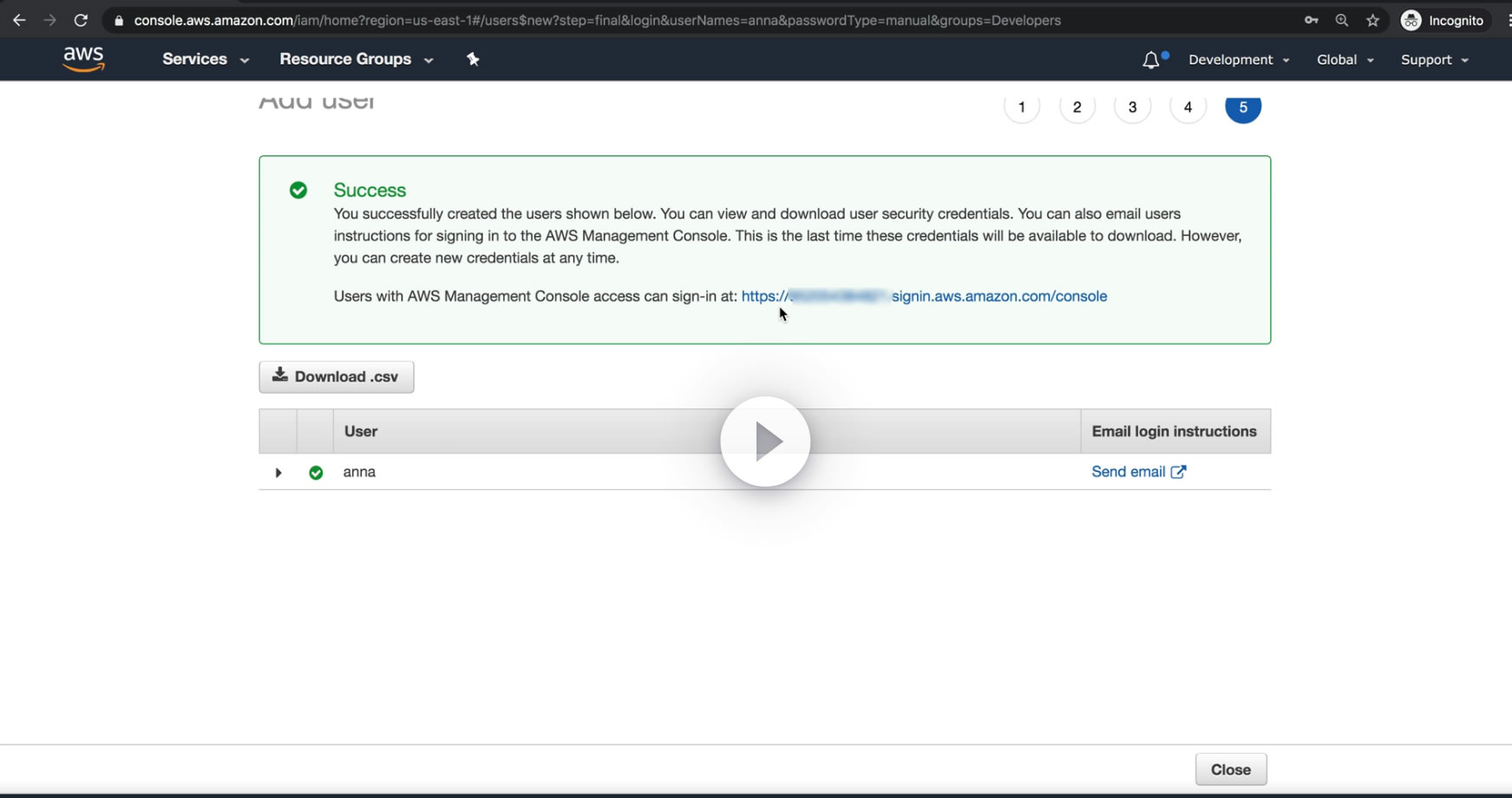Click the Download .csv button

pos(337,376)
